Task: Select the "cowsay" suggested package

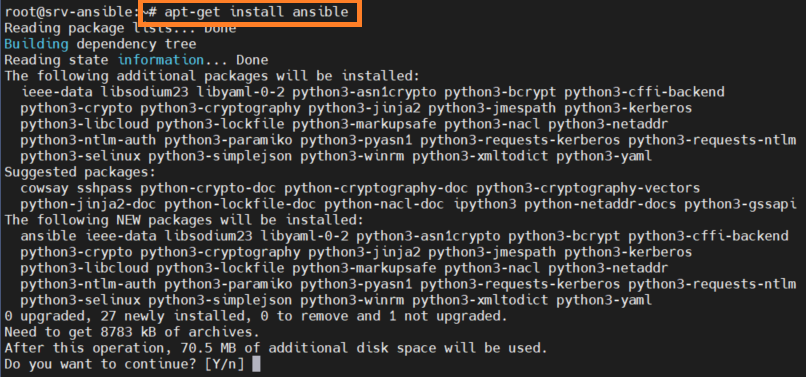Action: (x=44, y=188)
